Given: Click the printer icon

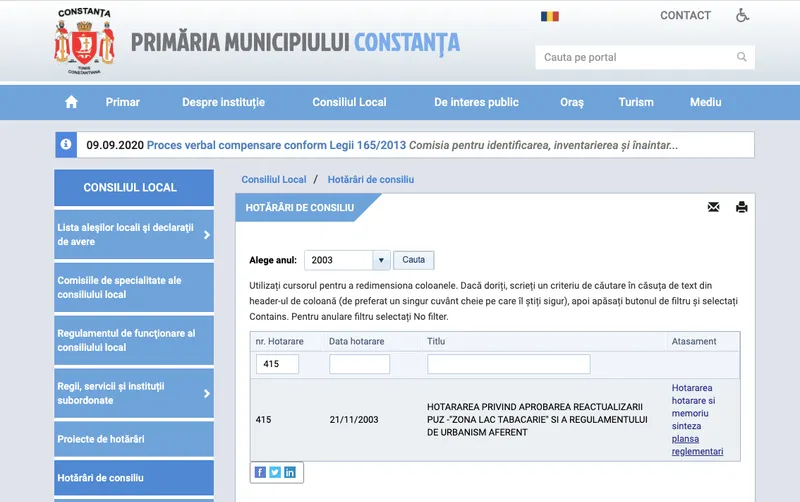Looking at the screenshot, I should pyautogui.click(x=741, y=207).
